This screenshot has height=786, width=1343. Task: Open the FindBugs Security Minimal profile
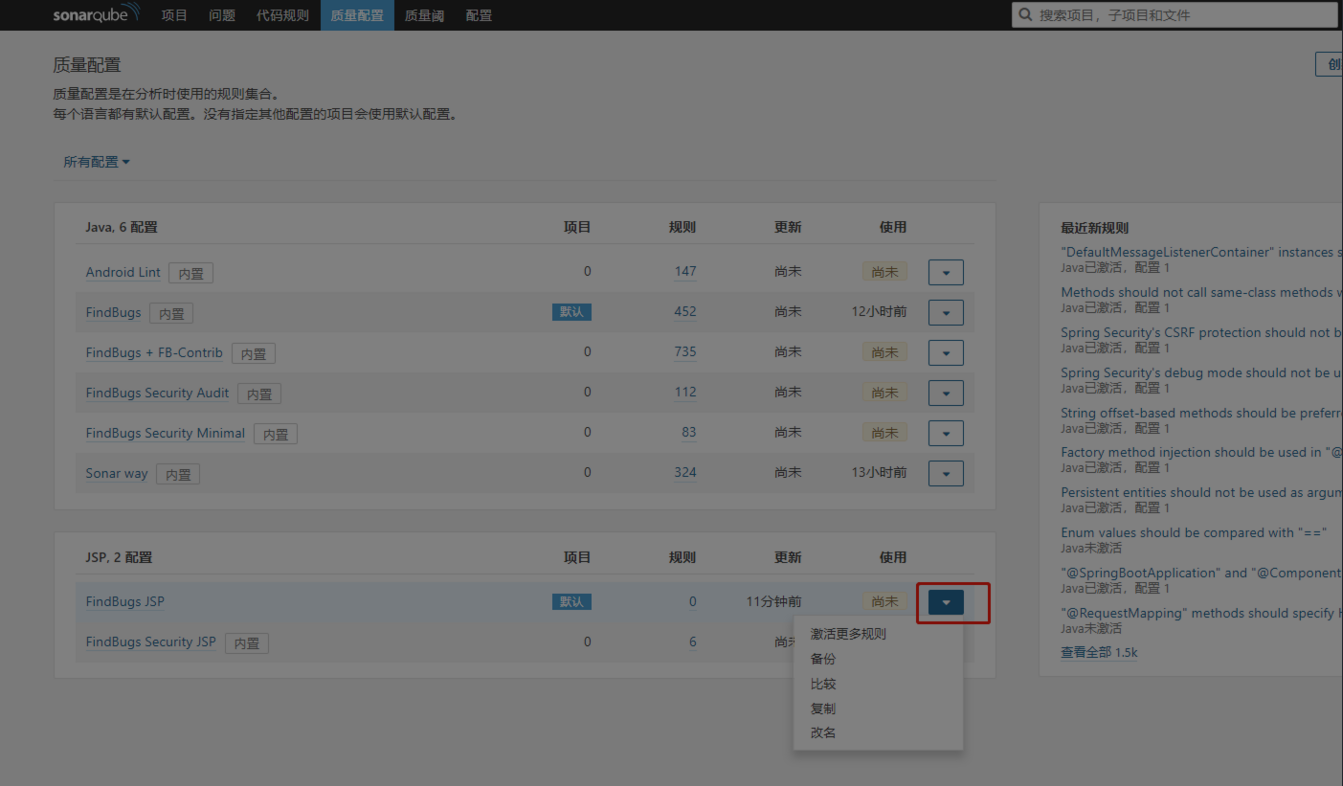(165, 433)
